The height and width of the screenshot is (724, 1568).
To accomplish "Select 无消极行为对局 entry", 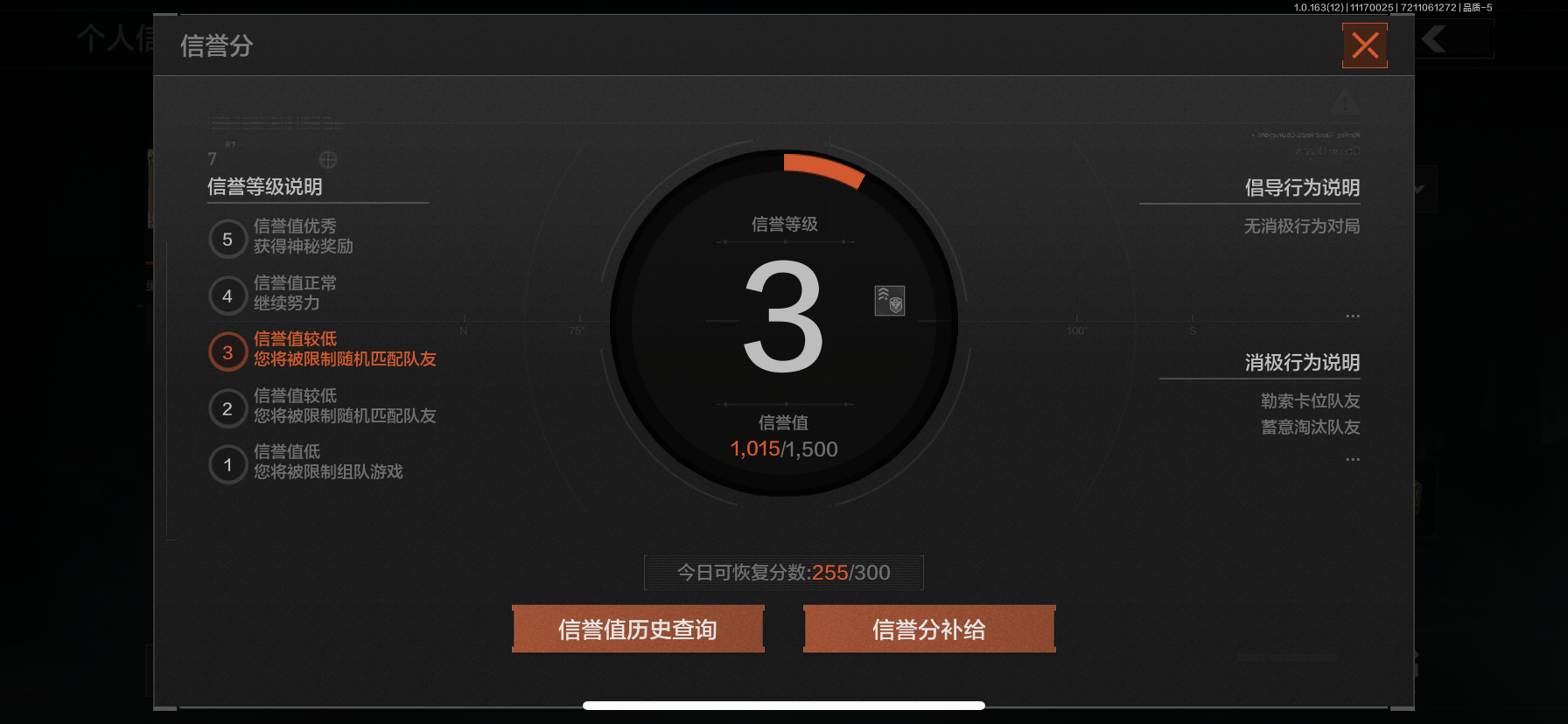I will (1302, 226).
